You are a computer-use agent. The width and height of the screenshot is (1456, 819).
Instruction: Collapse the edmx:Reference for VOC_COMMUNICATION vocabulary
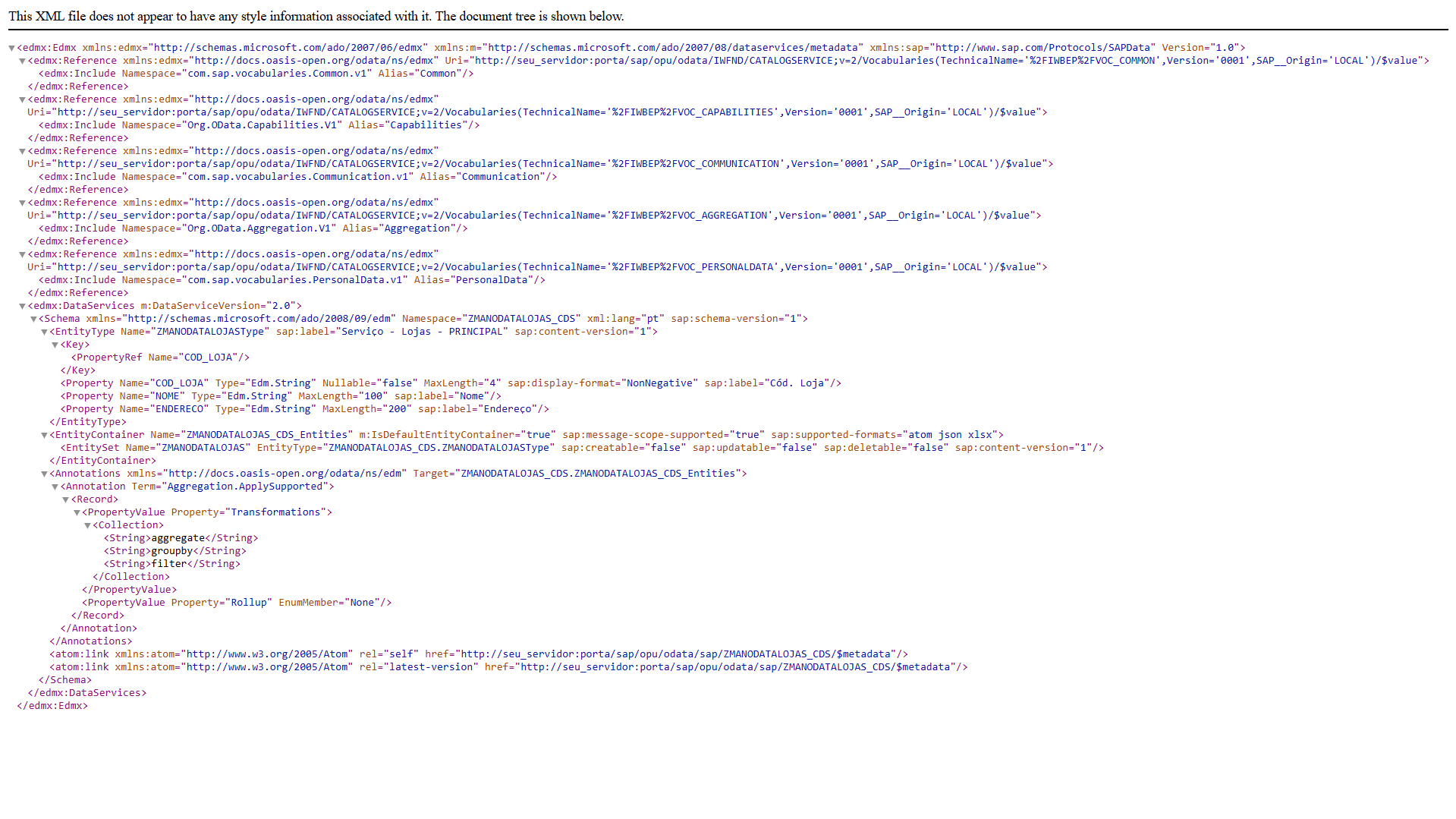22,151
